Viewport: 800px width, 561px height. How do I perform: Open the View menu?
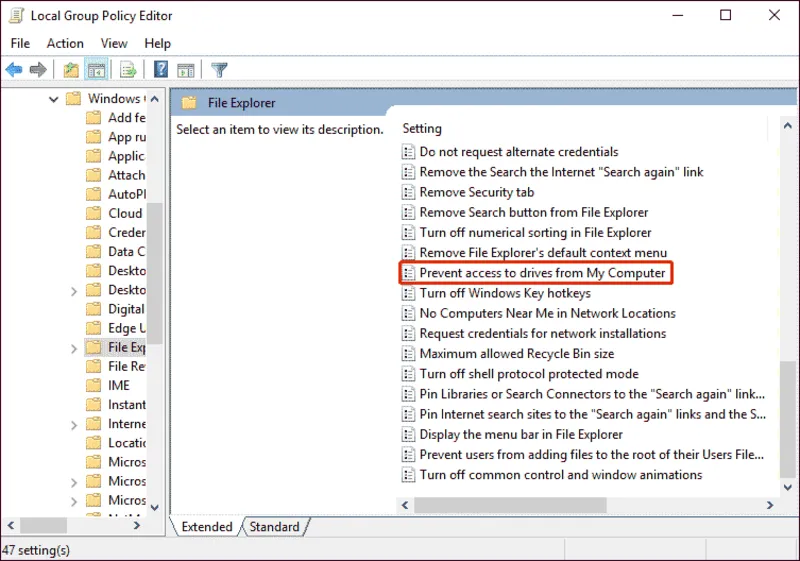point(114,43)
